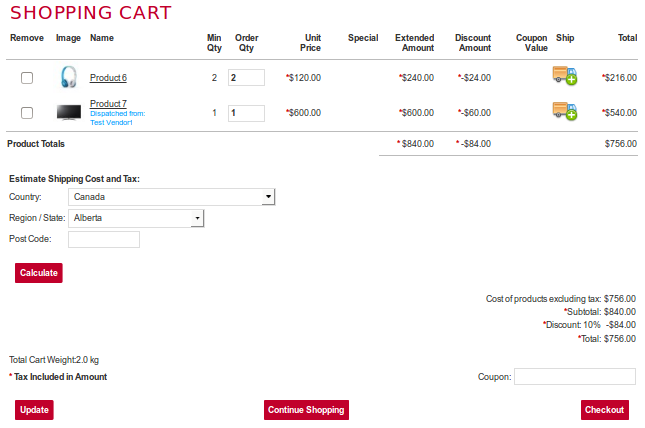Click the Product 6 total $216.00

pos(619,78)
